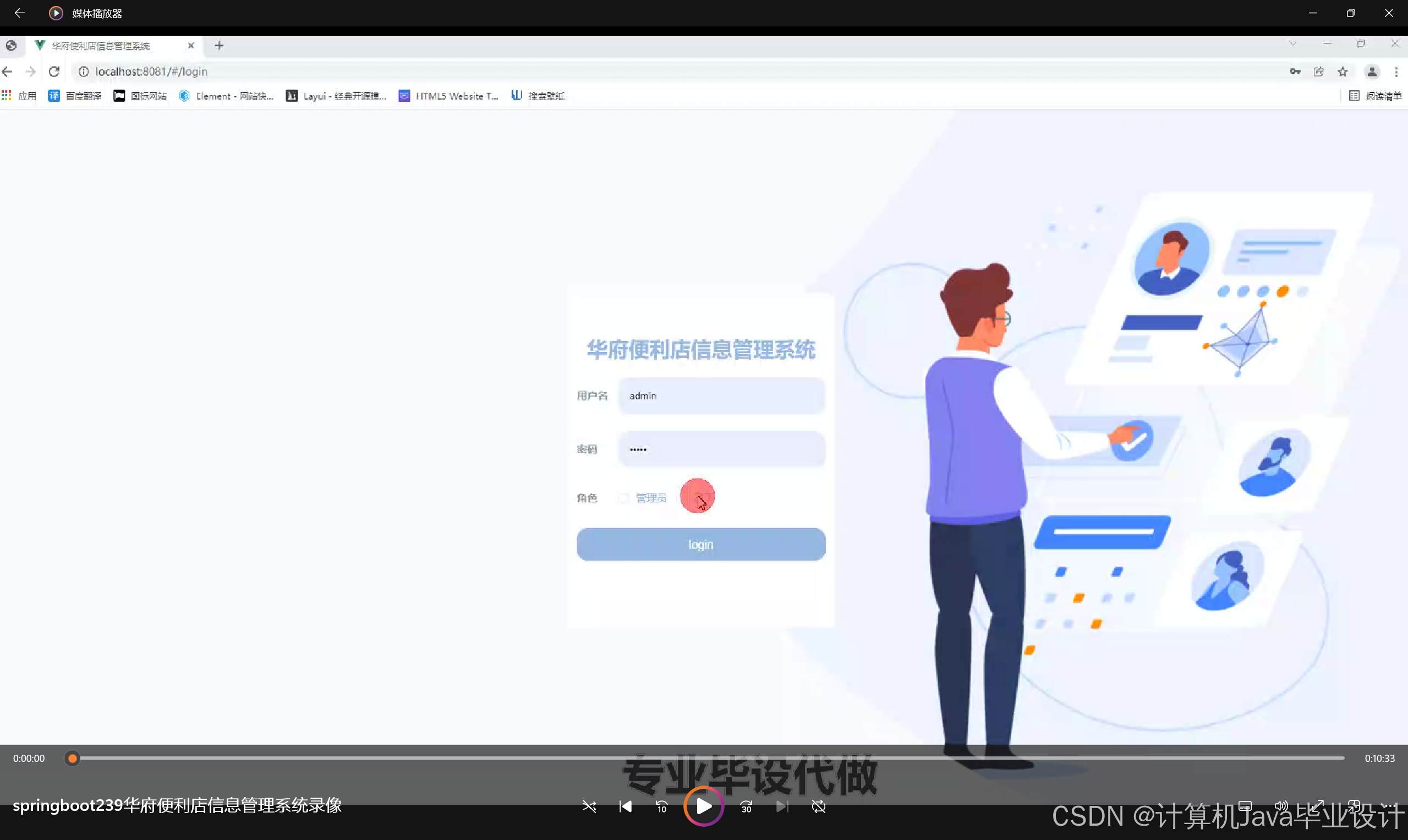Select the 华府便利店信息管理系统 browser tab
The image size is (1408, 840).
[x=101, y=46]
